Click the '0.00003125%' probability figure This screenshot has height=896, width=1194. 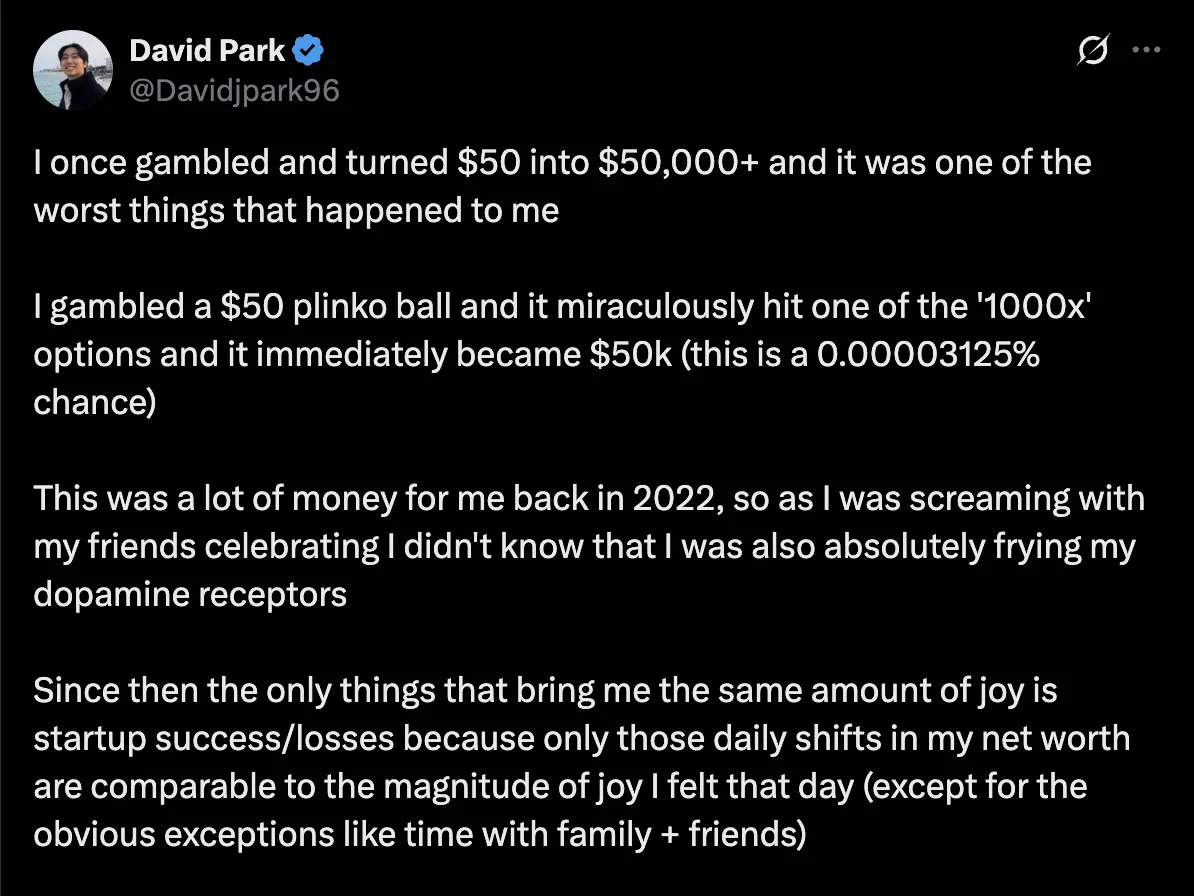[x=927, y=355]
